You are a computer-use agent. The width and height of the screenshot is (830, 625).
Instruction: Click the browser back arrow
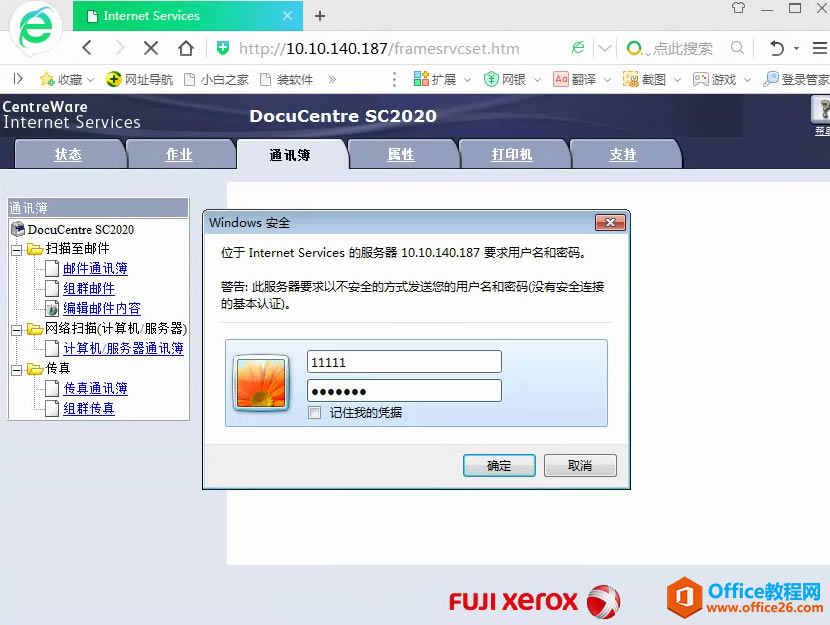point(88,48)
